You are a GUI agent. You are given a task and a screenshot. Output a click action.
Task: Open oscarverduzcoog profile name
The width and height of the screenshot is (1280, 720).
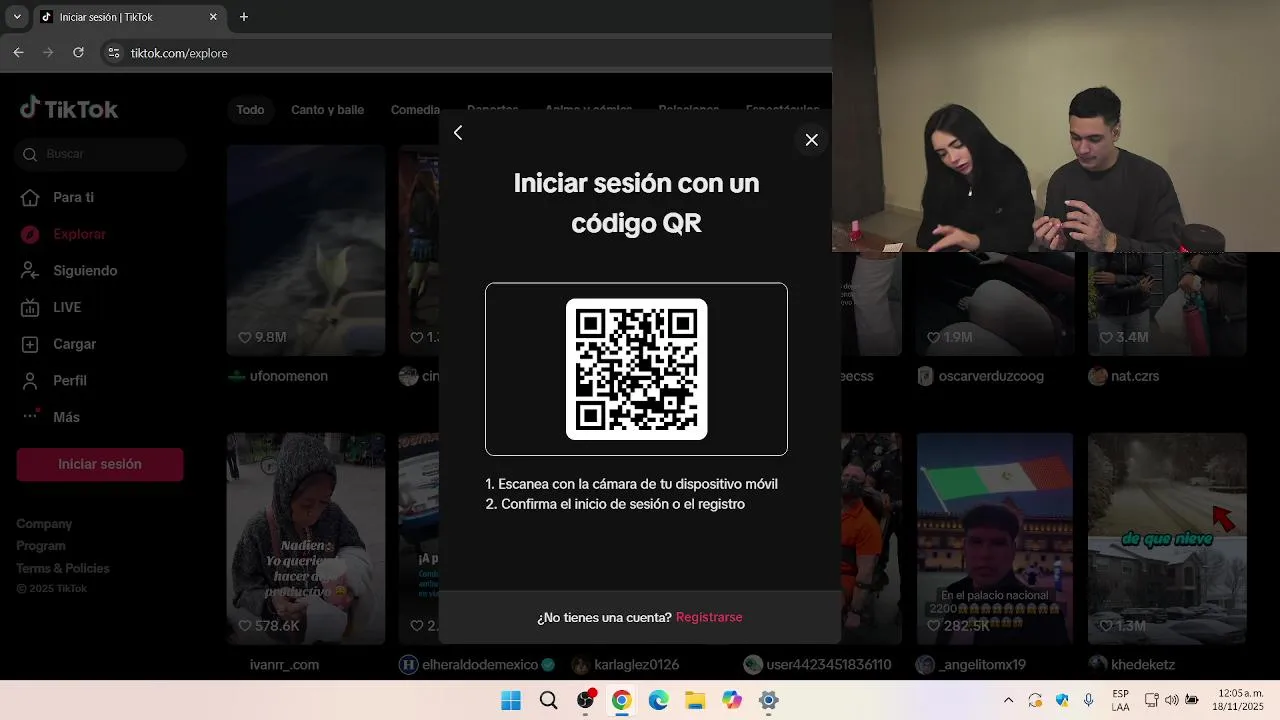pyautogui.click(x=991, y=376)
